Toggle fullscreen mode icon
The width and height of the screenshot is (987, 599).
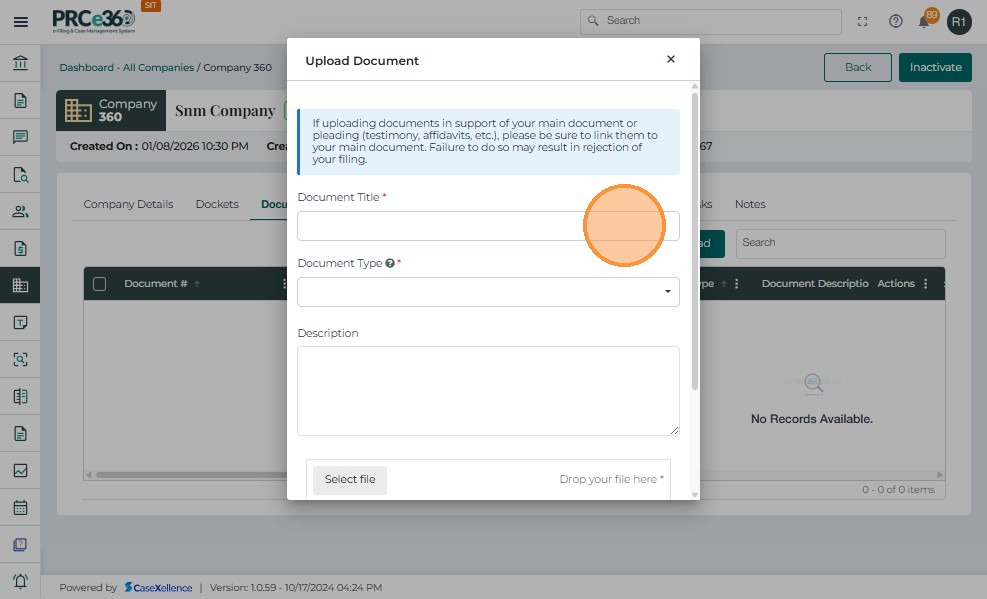point(863,21)
